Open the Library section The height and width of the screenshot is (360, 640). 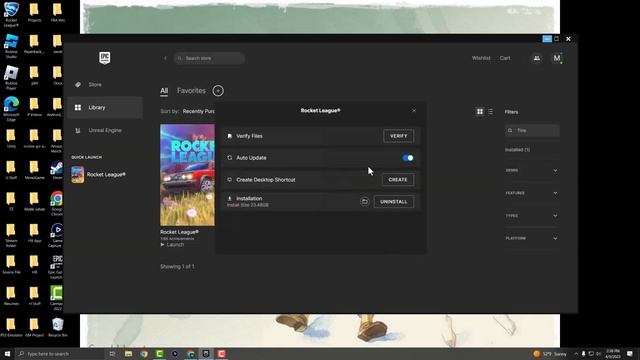105,107
